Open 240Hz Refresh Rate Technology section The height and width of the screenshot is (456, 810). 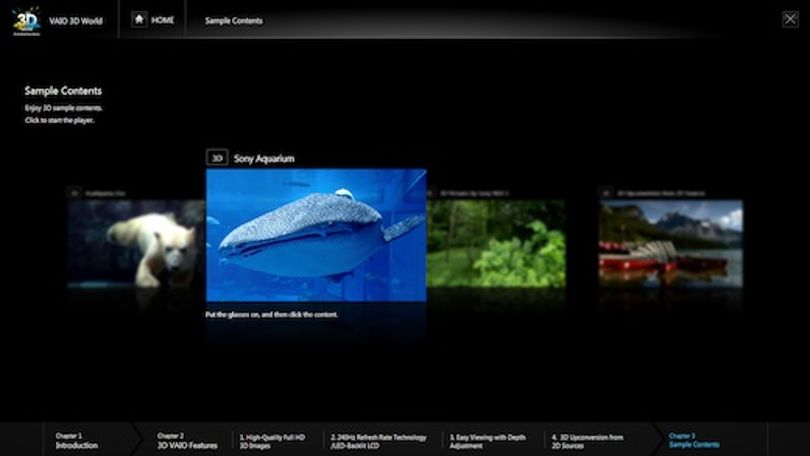click(379, 441)
